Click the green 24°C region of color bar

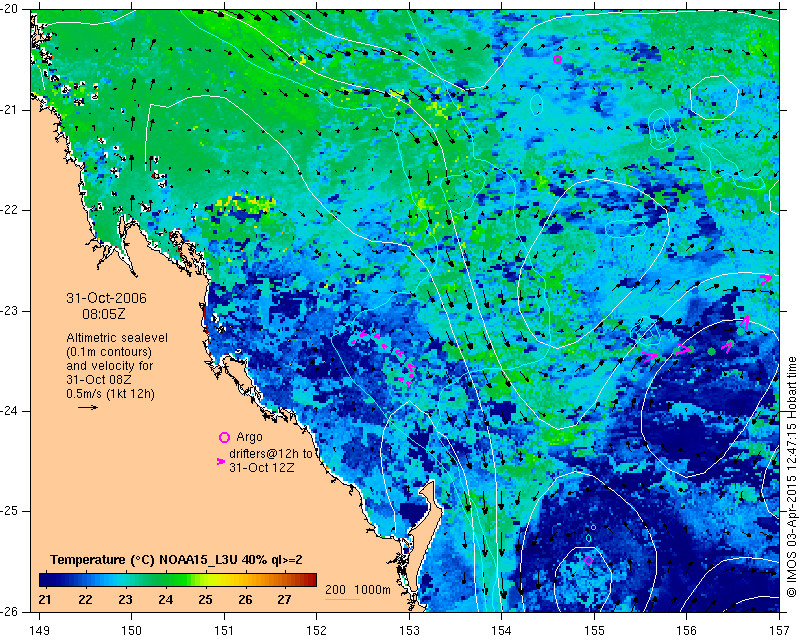point(166,579)
